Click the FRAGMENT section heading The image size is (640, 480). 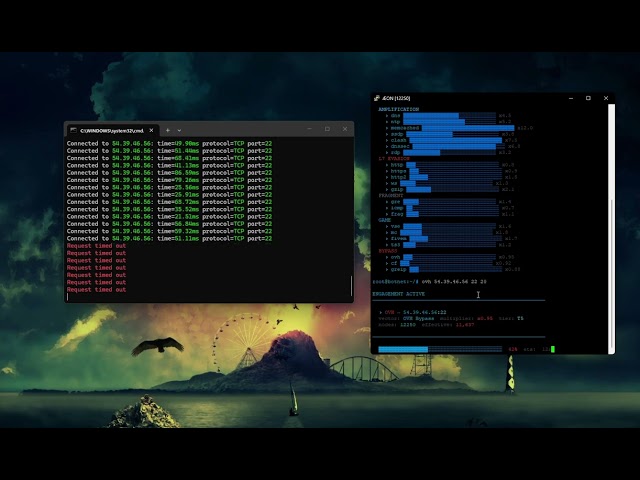pyautogui.click(x=391, y=196)
